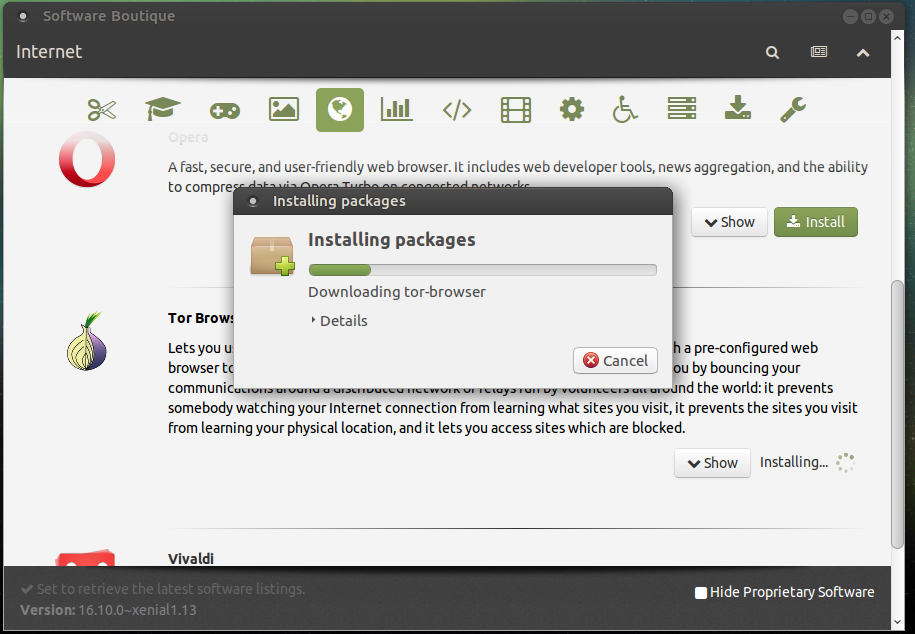Click the search magnifier icon in header
Screen dimensions: 915x634
tap(772, 53)
